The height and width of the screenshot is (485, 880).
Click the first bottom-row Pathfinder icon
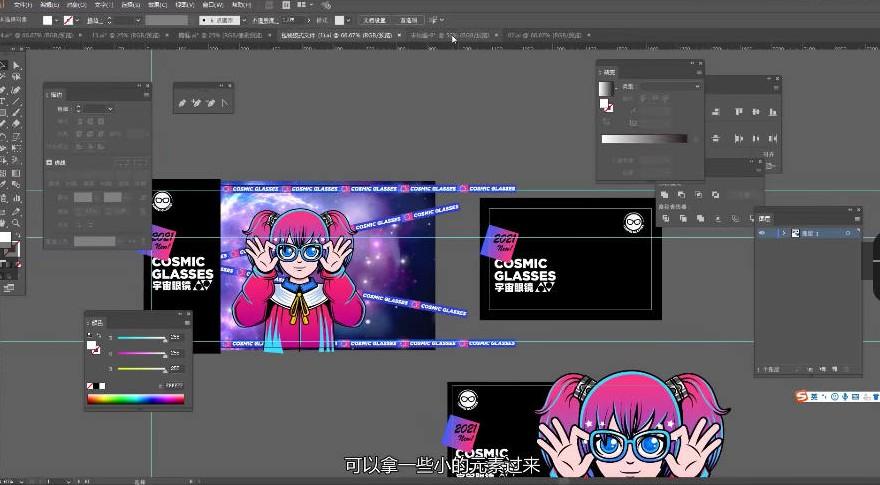click(664, 218)
